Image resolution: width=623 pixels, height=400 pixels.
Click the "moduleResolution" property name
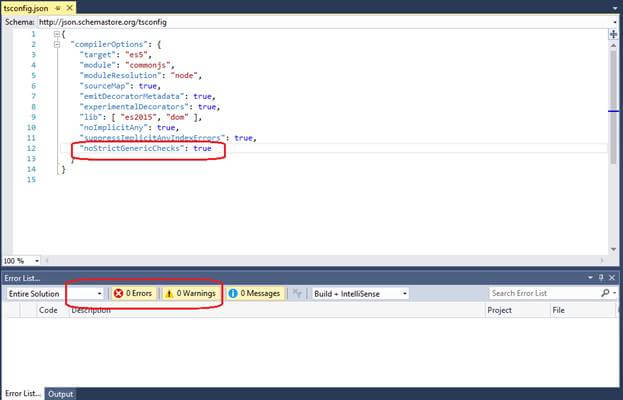(120, 75)
